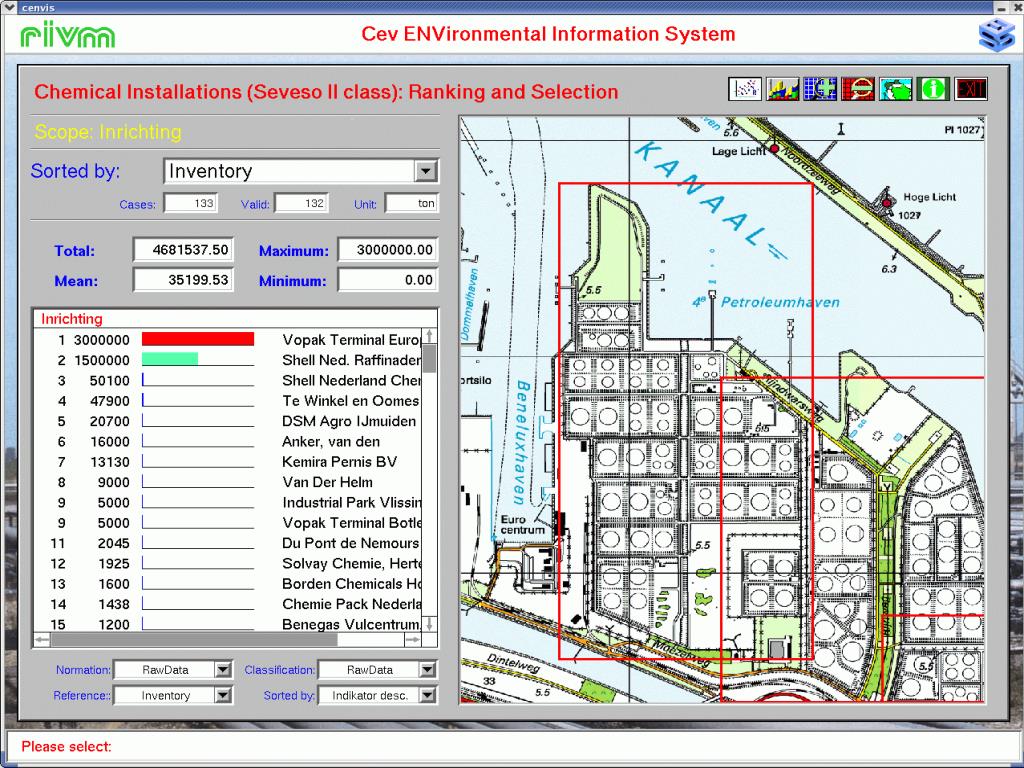Image resolution: width=1024 pixels, height=768 pixels.
Task: Click the list's vertical scrollbar thumb
Action: 429,358
